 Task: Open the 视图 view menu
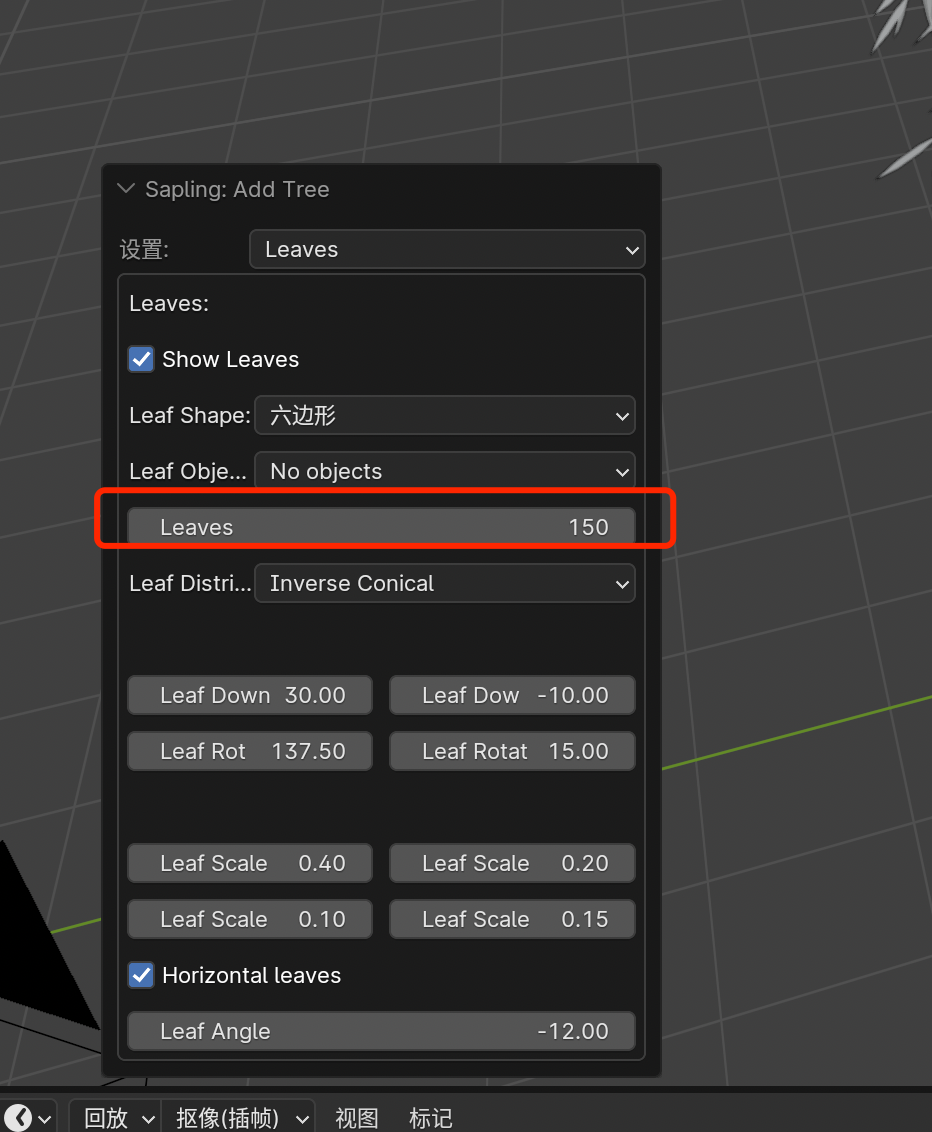(x=357, y=1118)
